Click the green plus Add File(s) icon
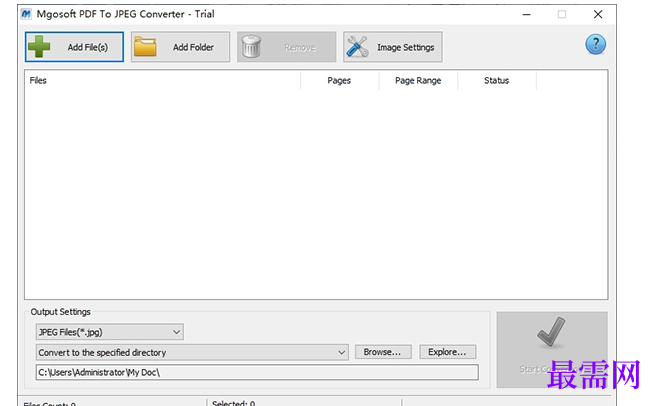This screenshot has width=659, height=406. tap(40, 47)
